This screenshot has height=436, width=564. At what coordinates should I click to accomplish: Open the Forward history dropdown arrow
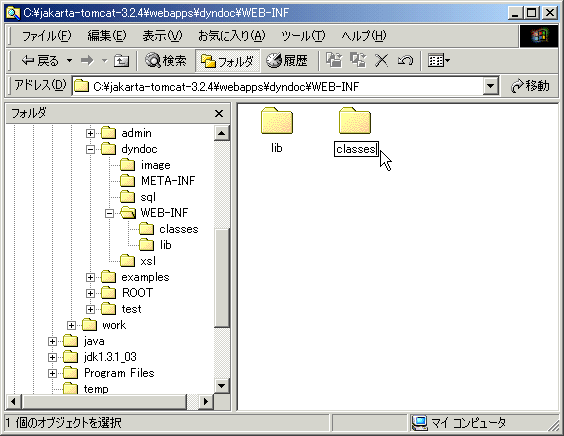click(104, 61)
